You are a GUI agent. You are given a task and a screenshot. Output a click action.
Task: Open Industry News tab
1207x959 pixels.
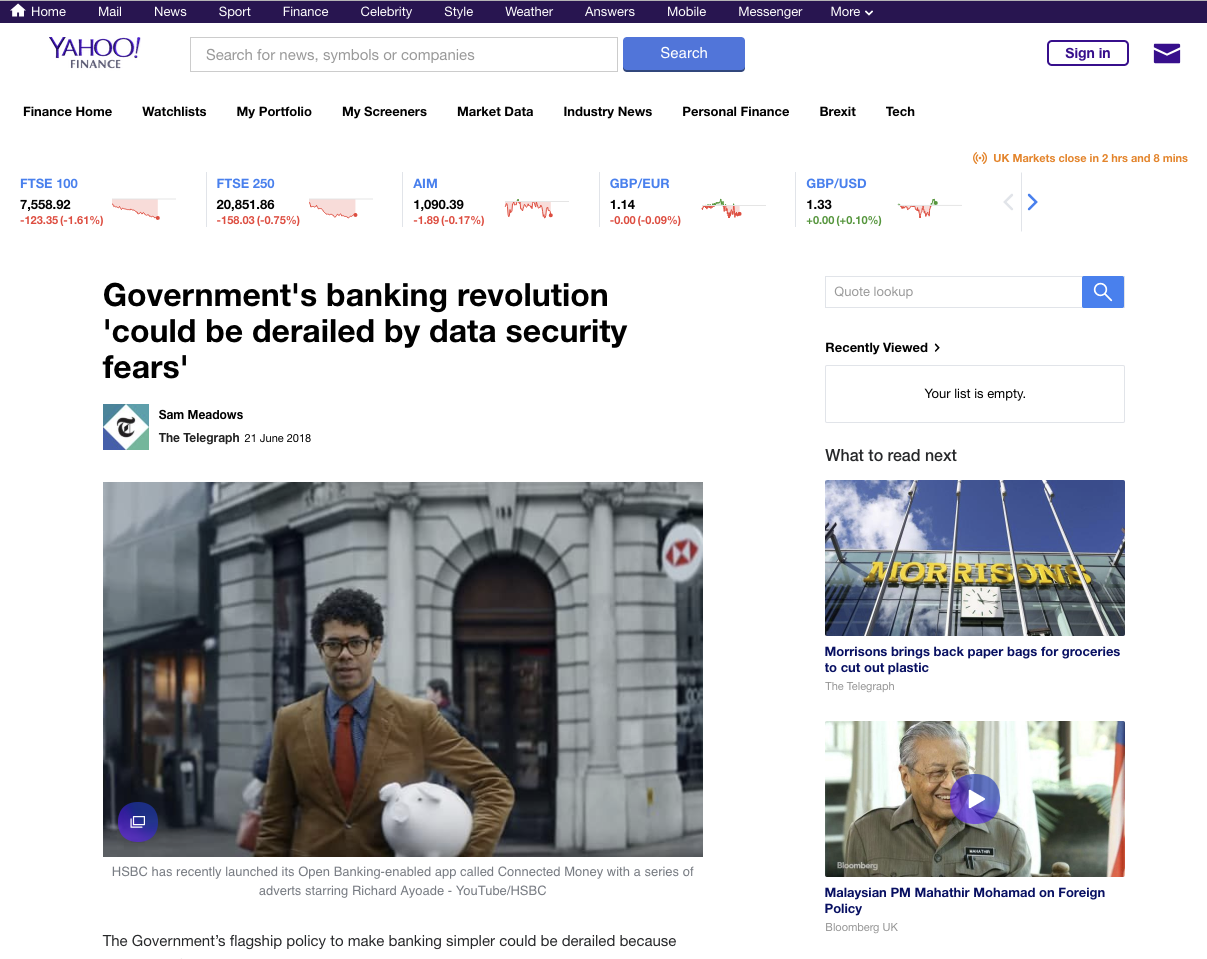point(608,112)
